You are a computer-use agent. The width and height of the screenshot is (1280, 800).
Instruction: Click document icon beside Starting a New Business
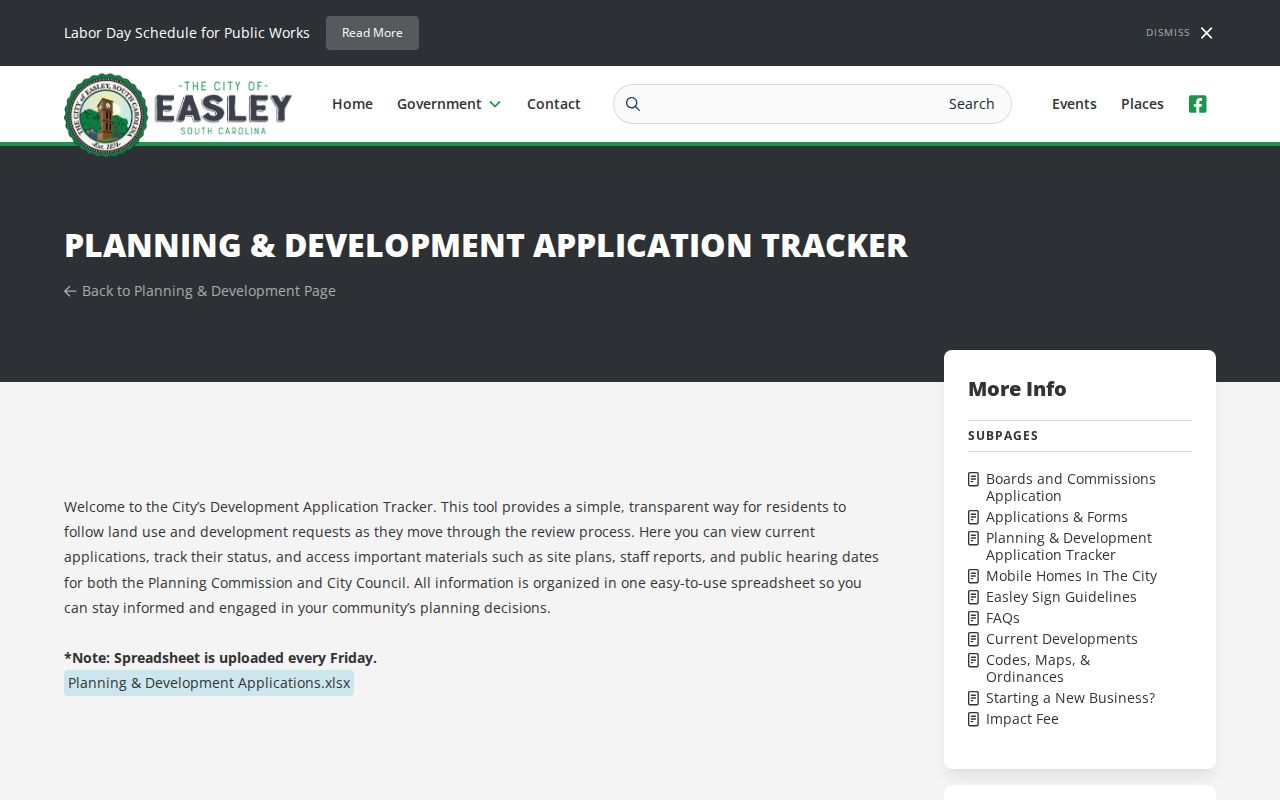974,698
